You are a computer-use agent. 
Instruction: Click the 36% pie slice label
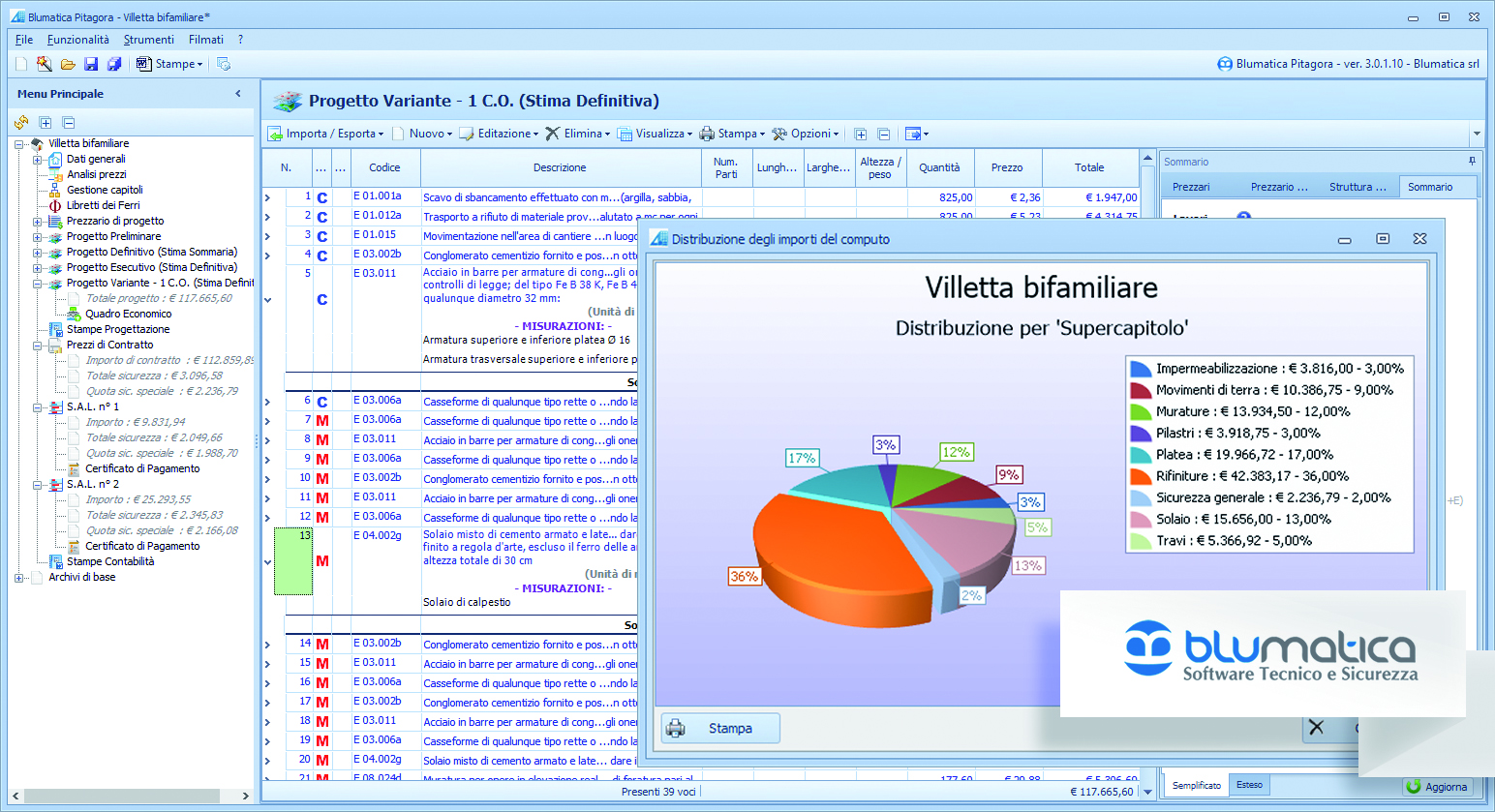point(744,576)
